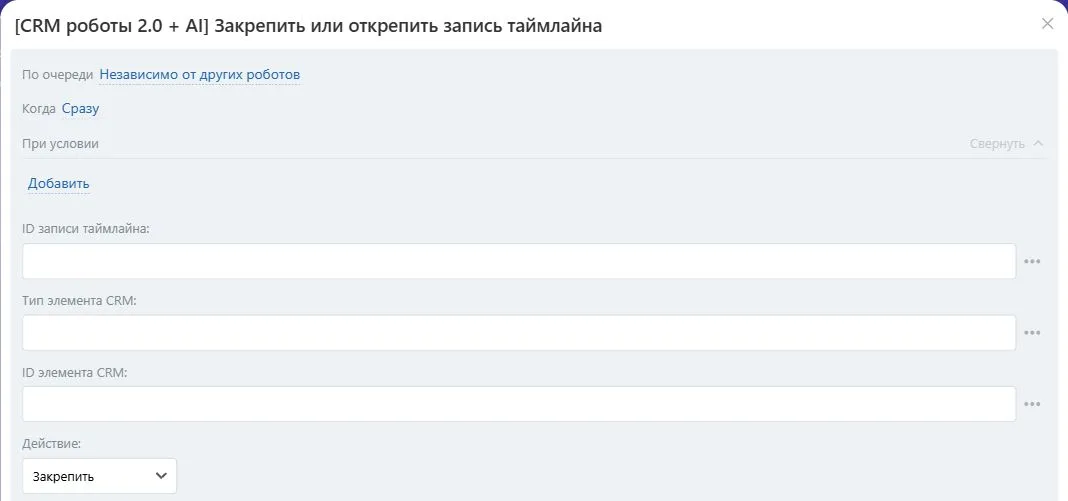Open the value picker for timeline record ID

[x=1032, y=261]
